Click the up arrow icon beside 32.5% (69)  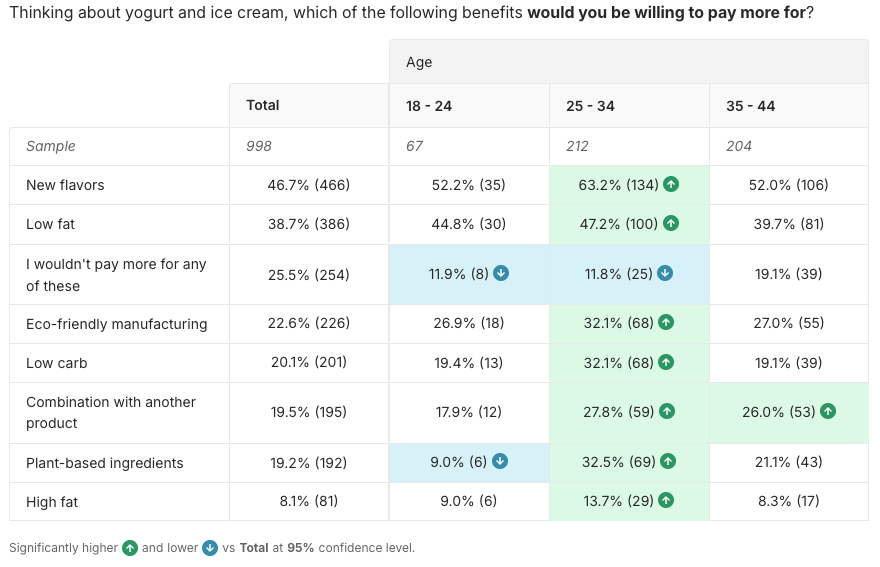click(x=667, y=462)
